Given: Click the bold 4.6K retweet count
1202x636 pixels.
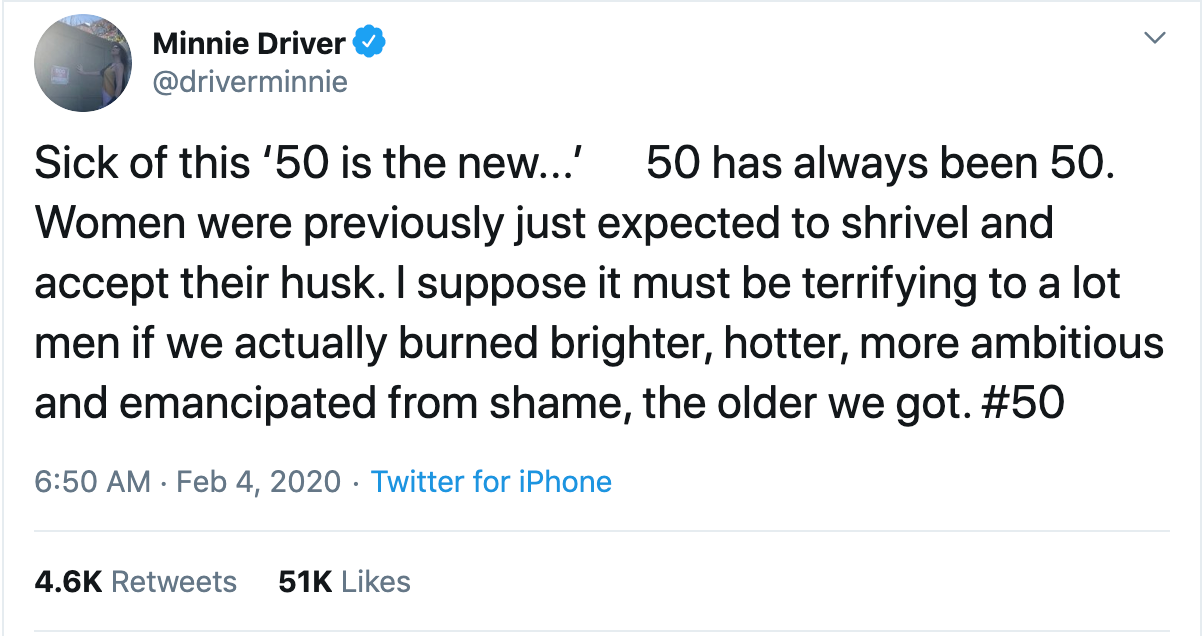Looking at the screenshot, I should click(x=69, y=582).
